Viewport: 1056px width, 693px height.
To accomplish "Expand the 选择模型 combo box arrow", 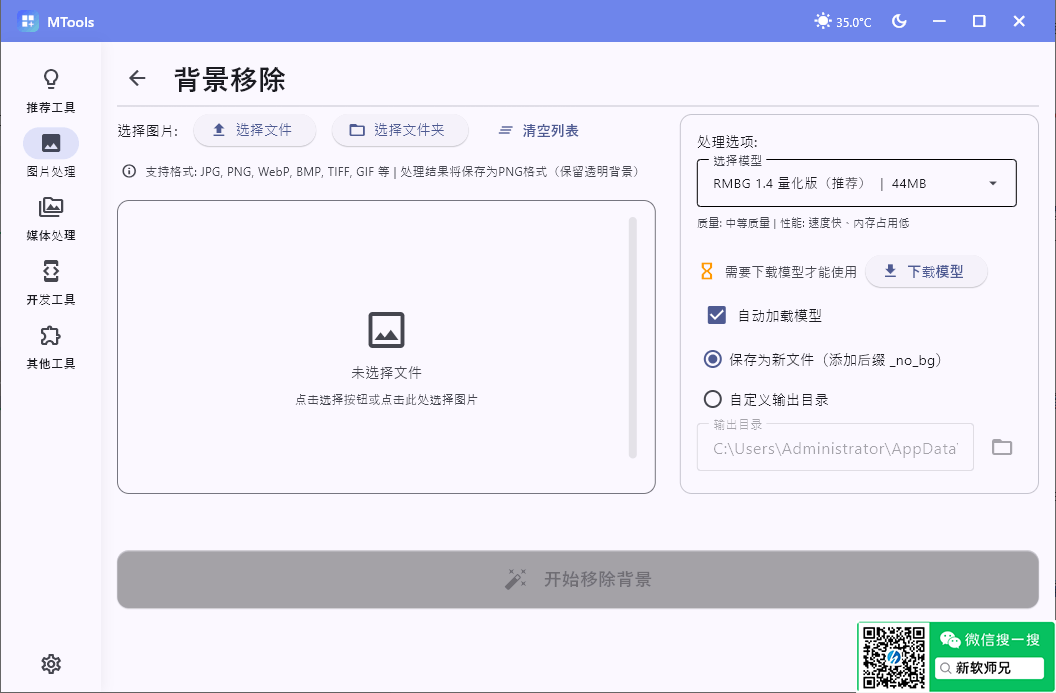I will click(x=992, y=183).
